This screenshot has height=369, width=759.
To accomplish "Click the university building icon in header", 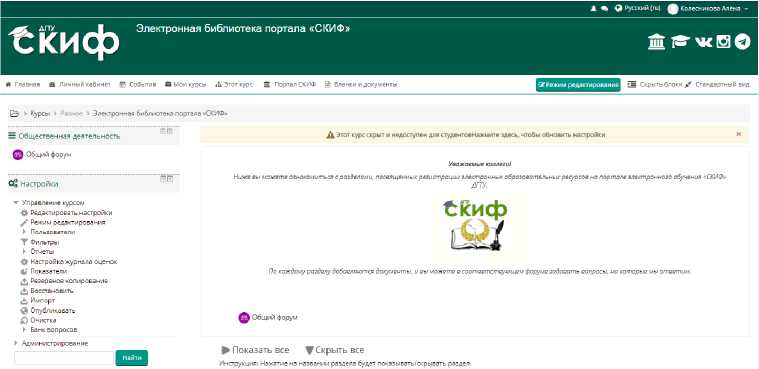I will pyautogui.click(x=656, y=42).
